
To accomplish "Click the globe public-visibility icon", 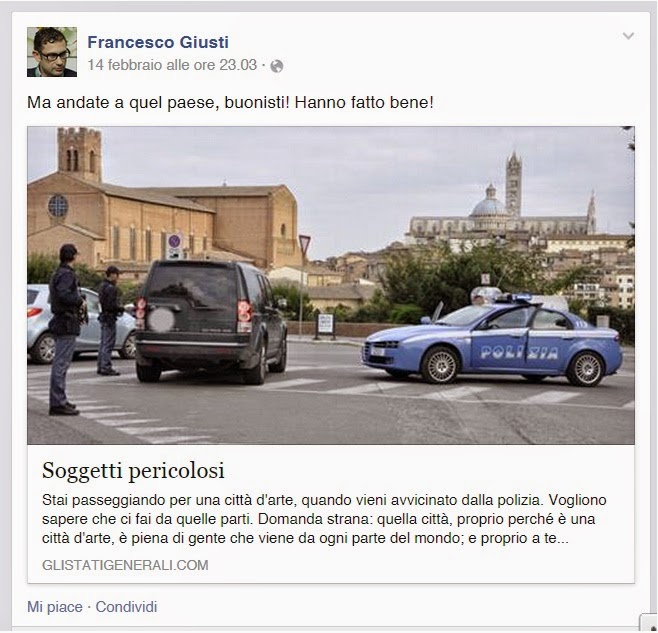I will pyautogui.click(x=277, y=66).
